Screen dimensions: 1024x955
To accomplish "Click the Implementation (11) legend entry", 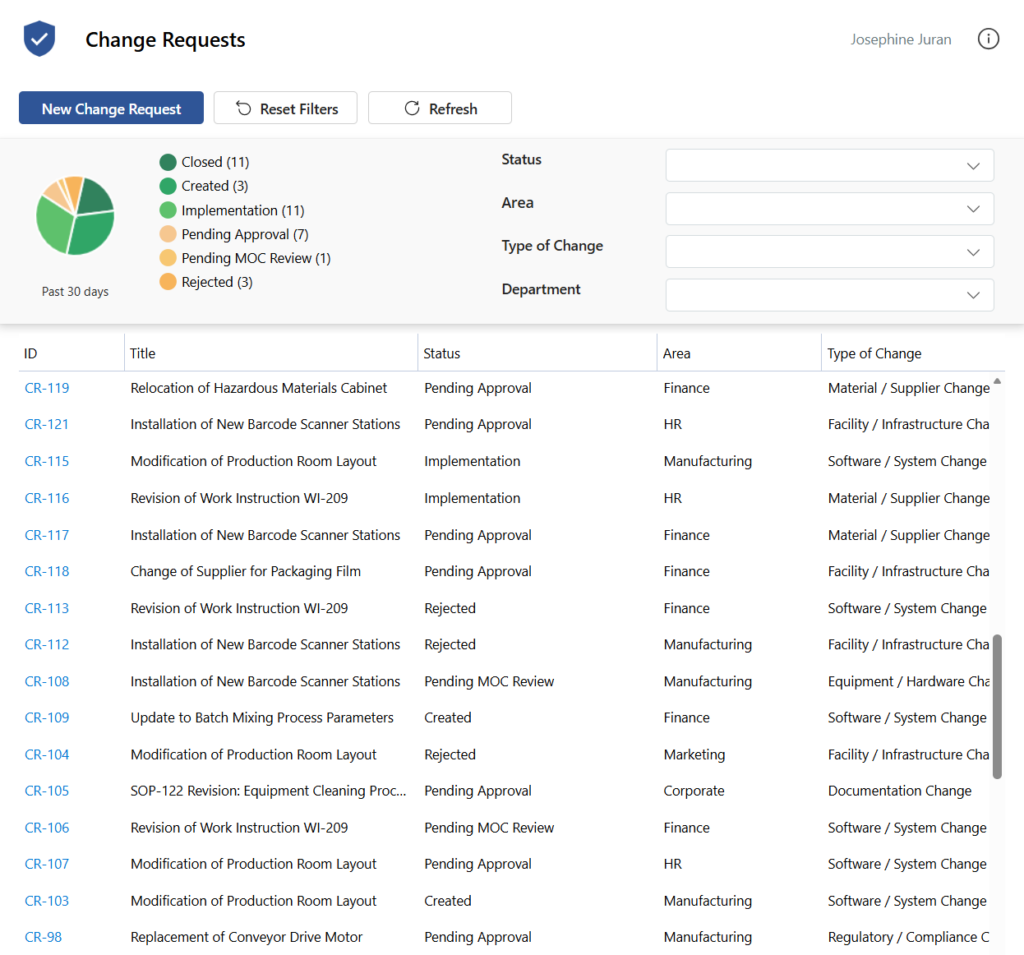I will pyautogui.click(x=232, y=210).
